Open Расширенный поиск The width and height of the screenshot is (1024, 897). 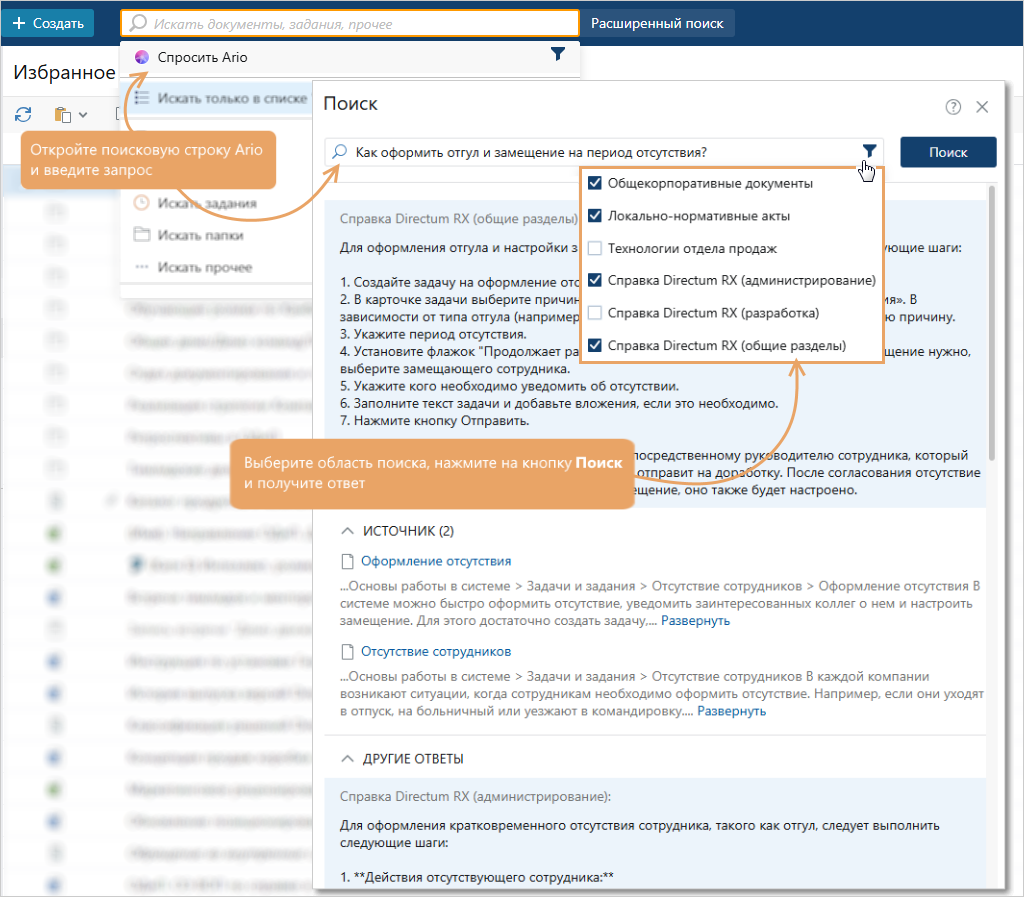click(657, 24)
